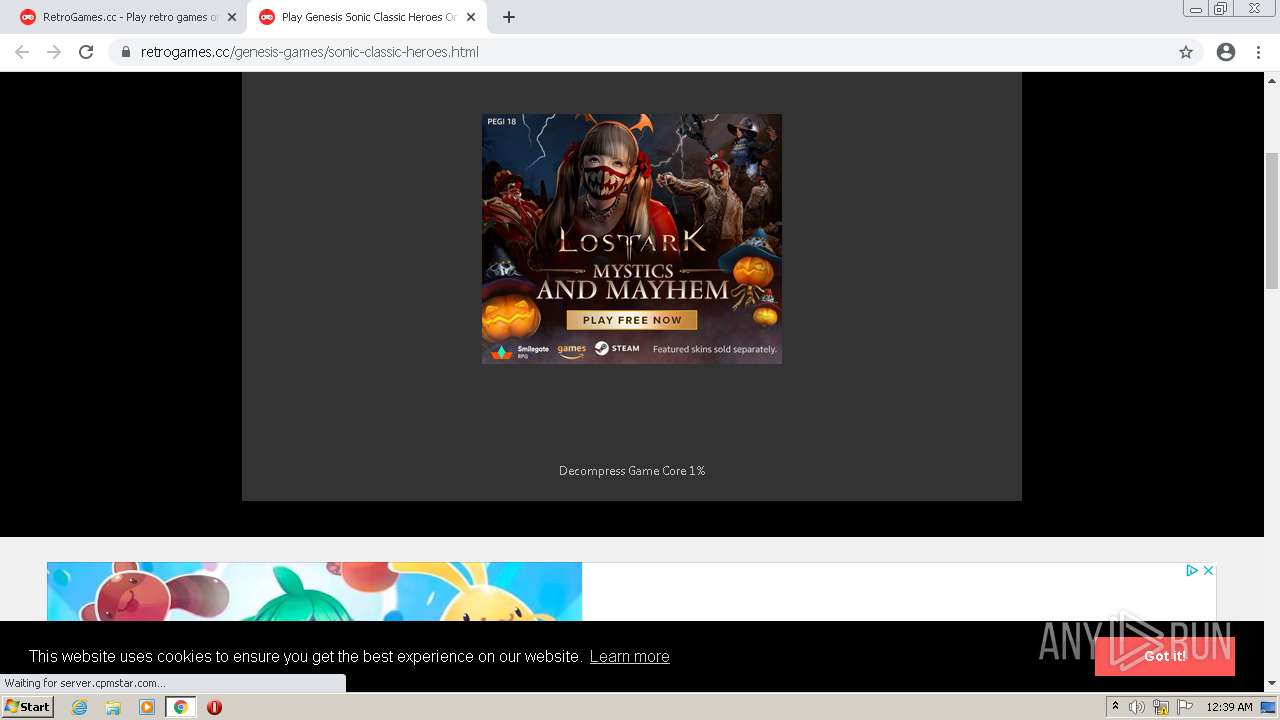Click the scrollbar up arrow
This screenshot has width=1280, height=720.
1272,79
